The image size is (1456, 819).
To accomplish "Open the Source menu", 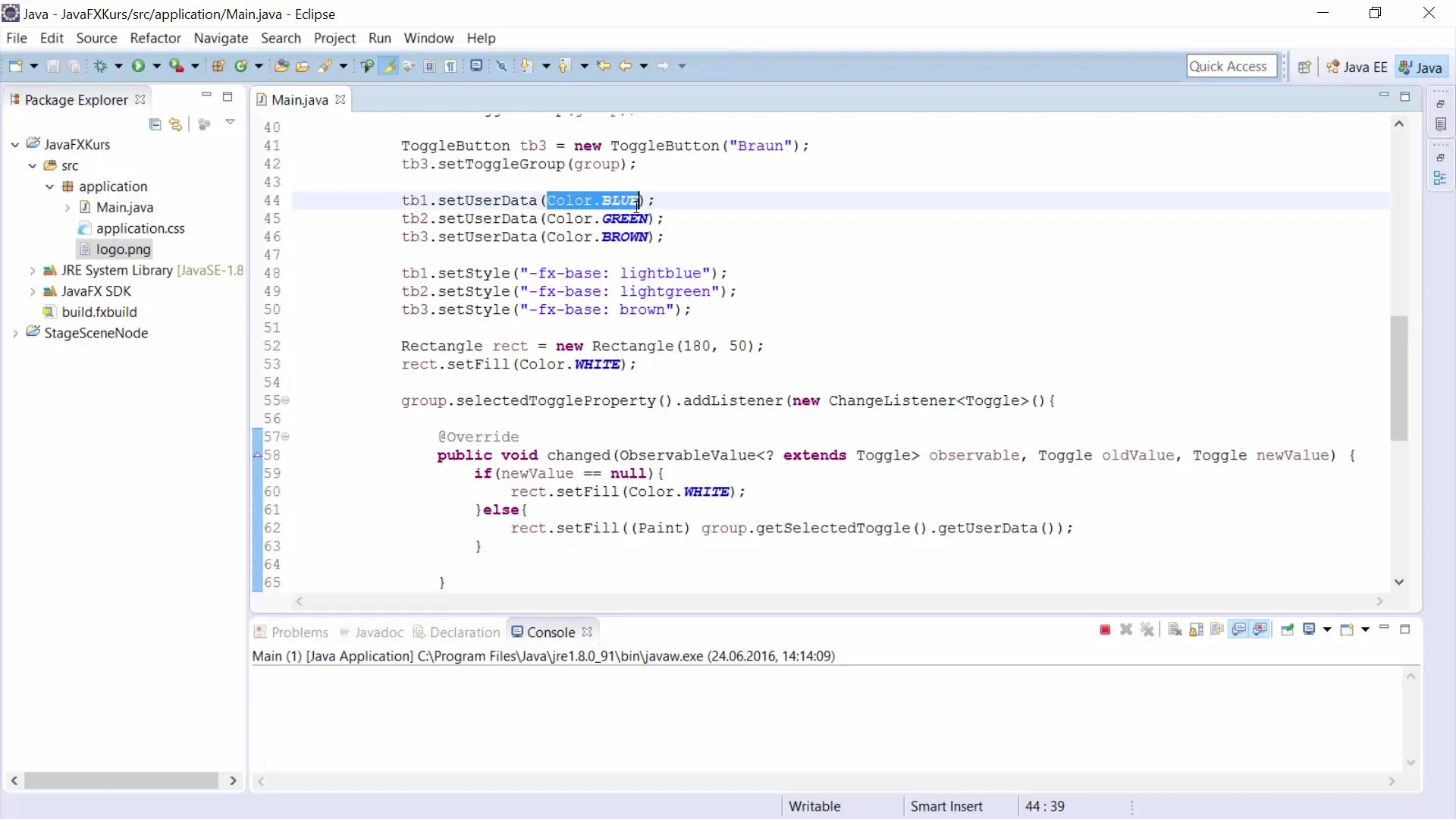I will [x=96, y=38].
